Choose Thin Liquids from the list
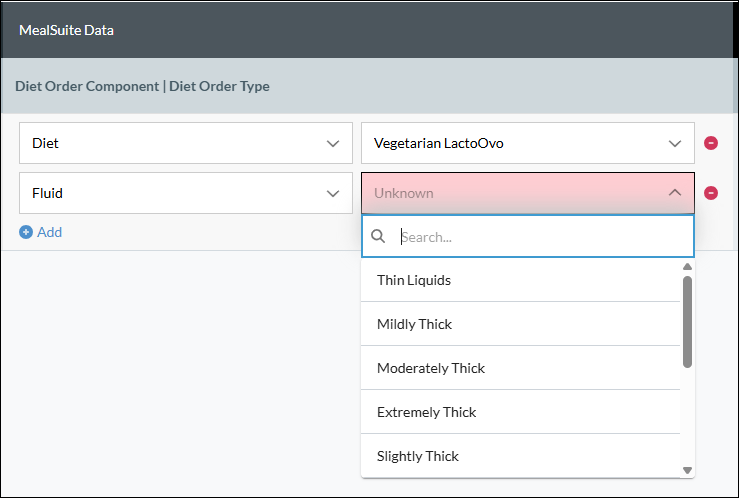 click(520, 280)
